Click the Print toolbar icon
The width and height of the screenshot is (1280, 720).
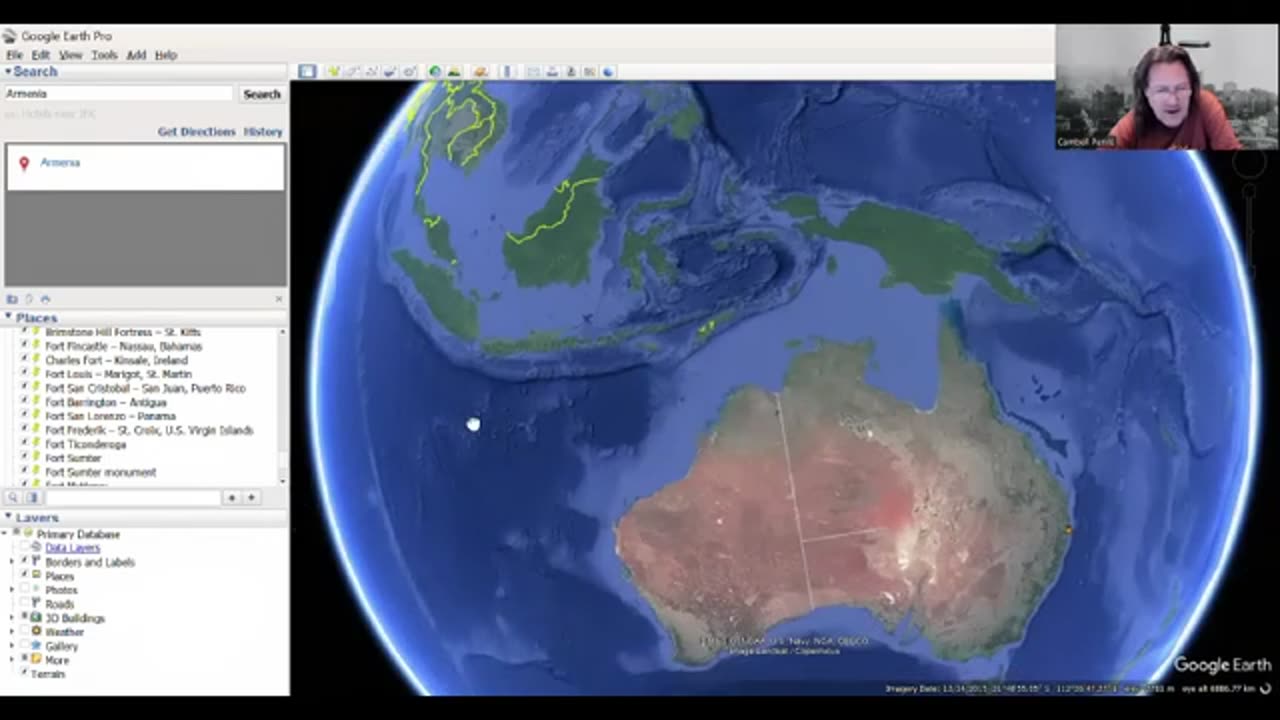point(552,71)
